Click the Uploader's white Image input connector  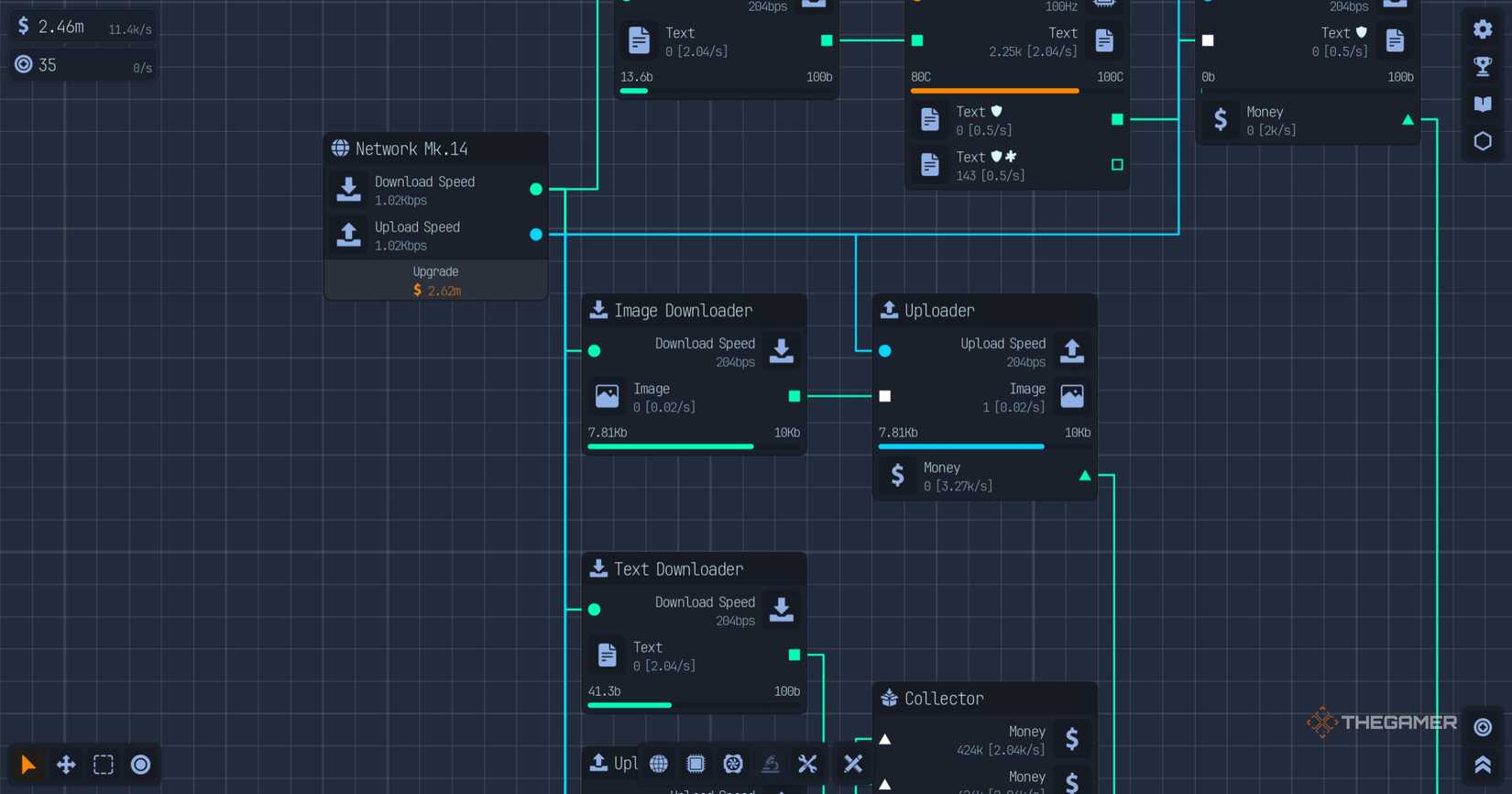click(885, 396)
